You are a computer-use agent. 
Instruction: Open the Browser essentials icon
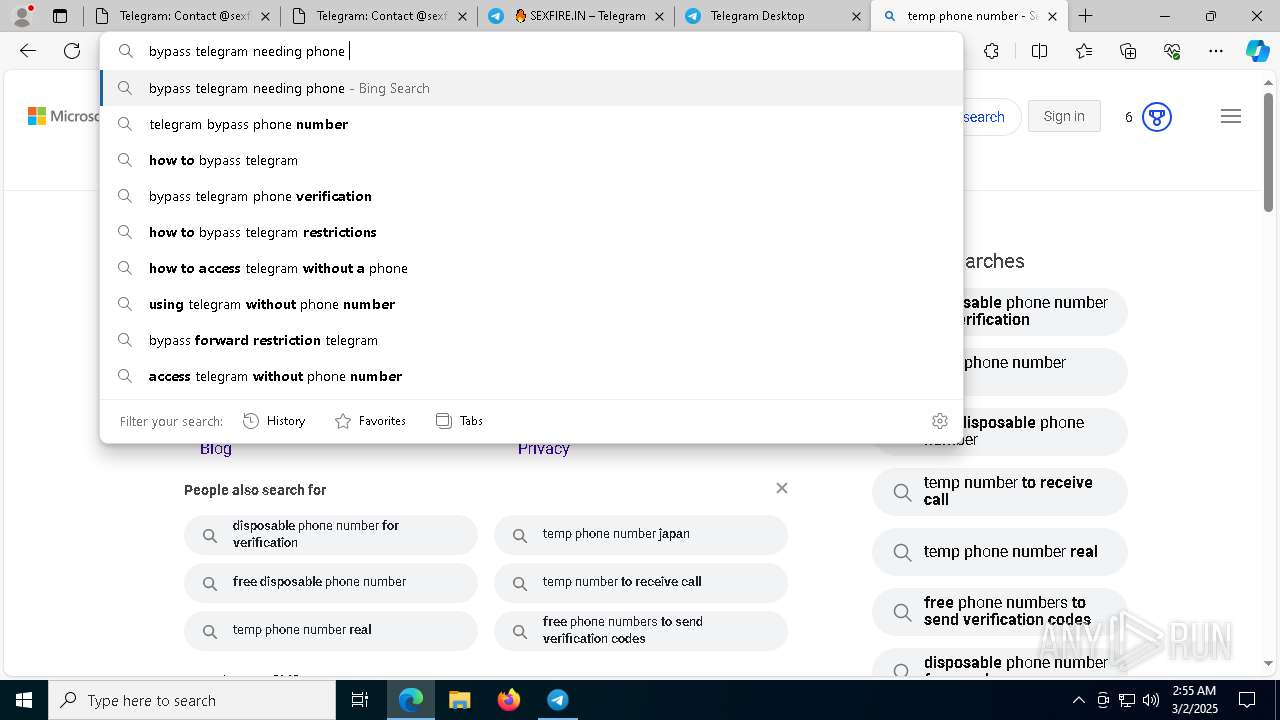(x=1172, y=51)
